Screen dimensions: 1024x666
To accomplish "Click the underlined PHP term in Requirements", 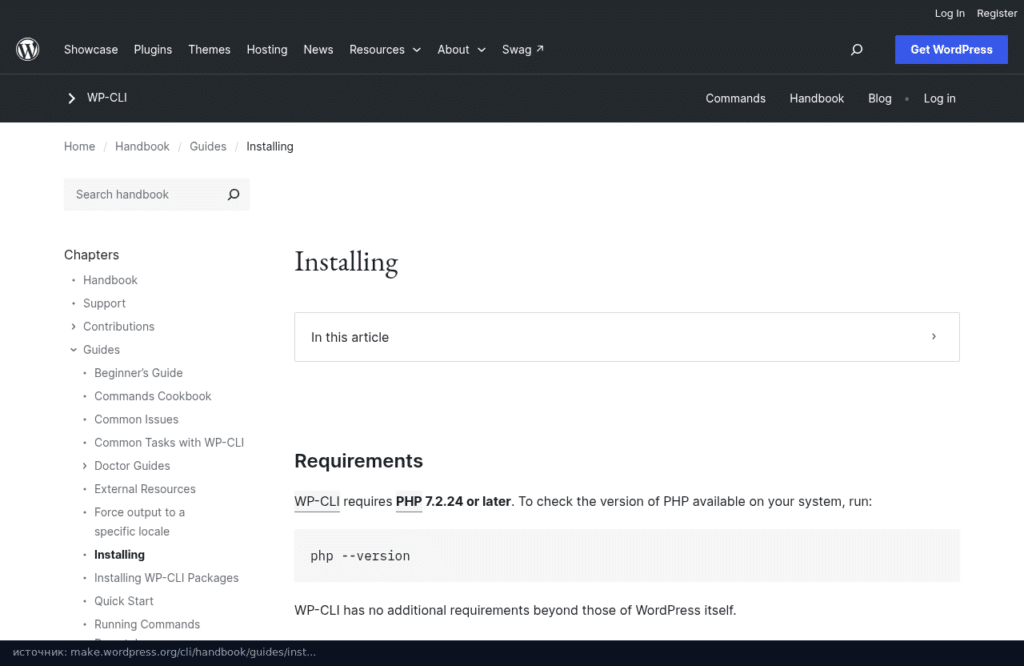I will coord(409,501).
